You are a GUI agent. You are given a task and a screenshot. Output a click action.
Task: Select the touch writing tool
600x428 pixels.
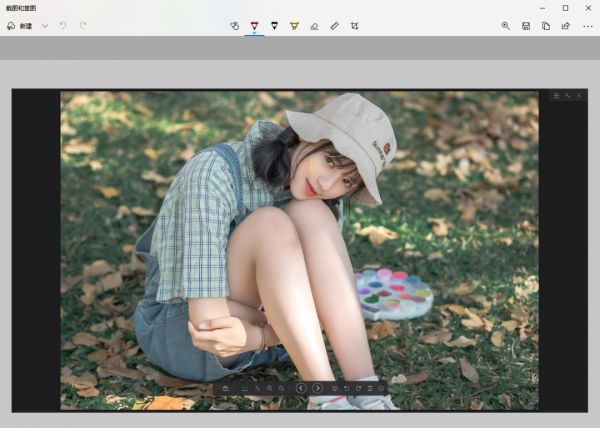pyautogui.click(x=234, y=25)
